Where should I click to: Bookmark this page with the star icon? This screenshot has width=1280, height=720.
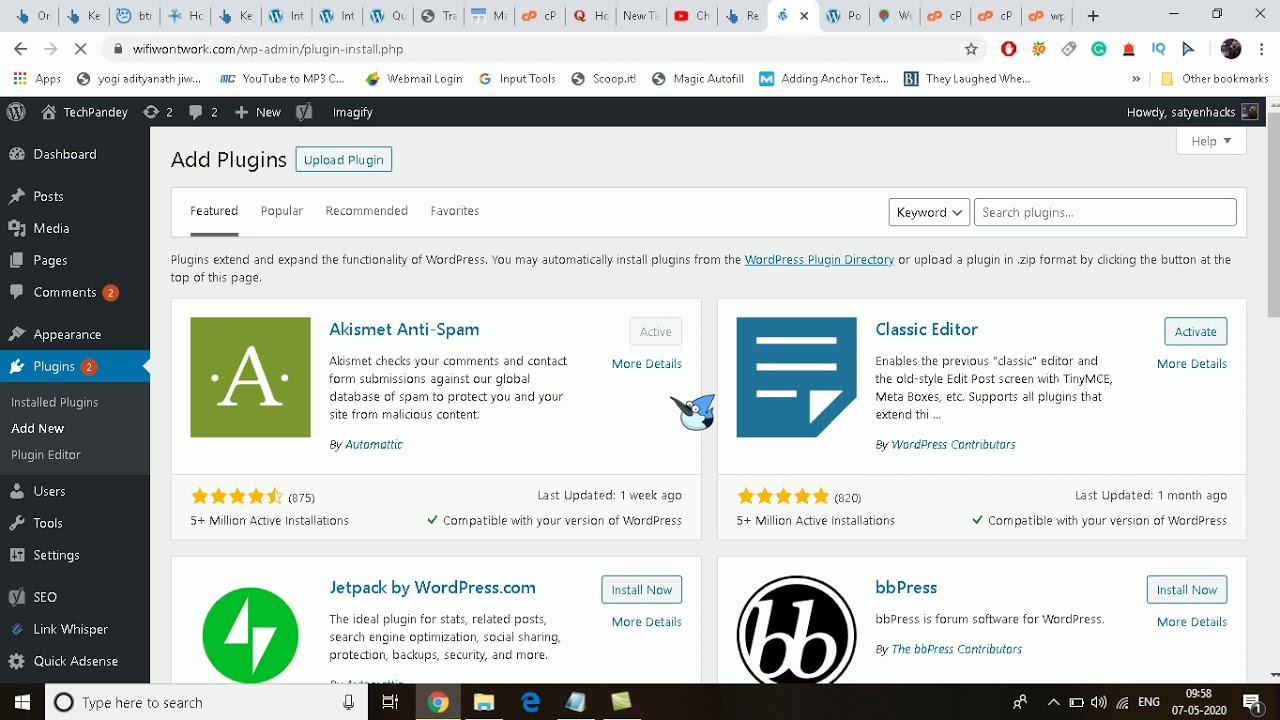pyautogui.click(x=970, y=49)
